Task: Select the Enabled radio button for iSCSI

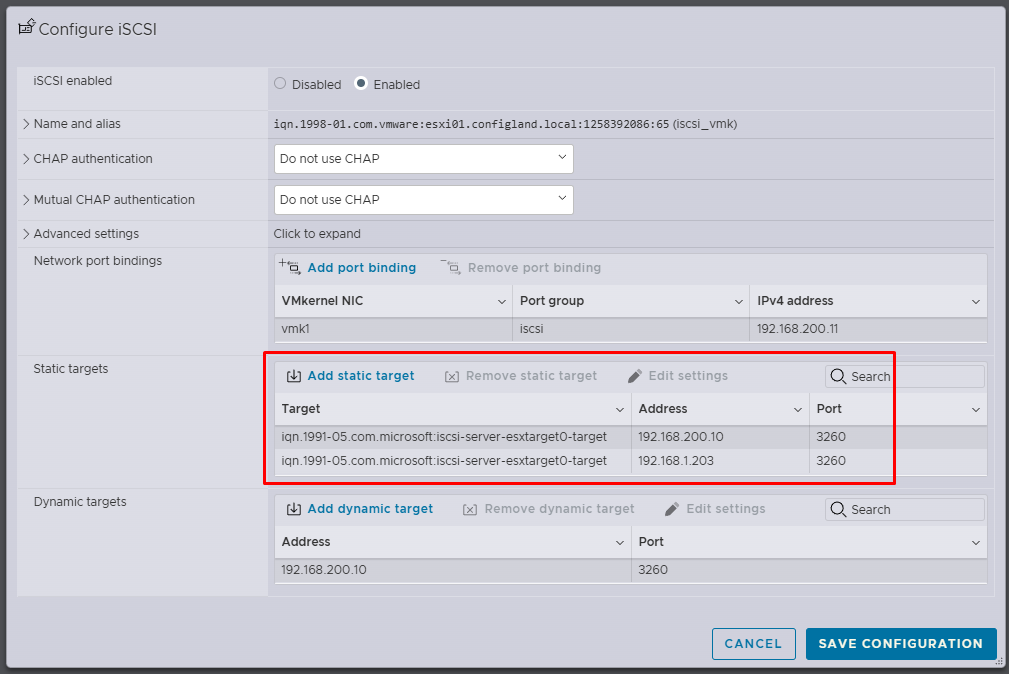Action: point(361,84)
